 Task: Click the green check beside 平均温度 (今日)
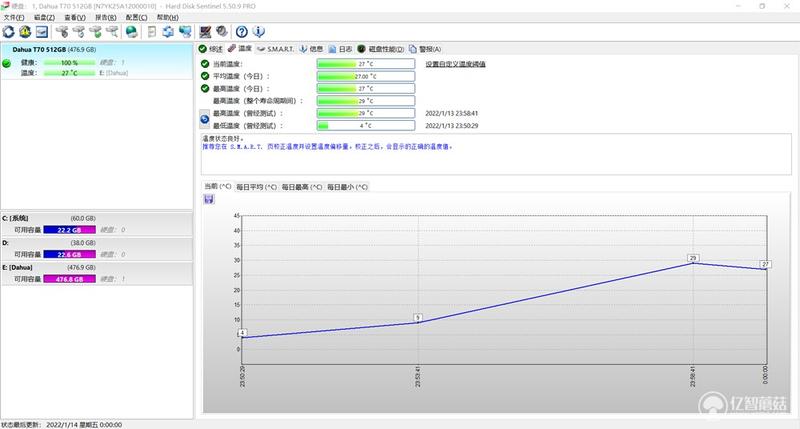coord(205,76)
